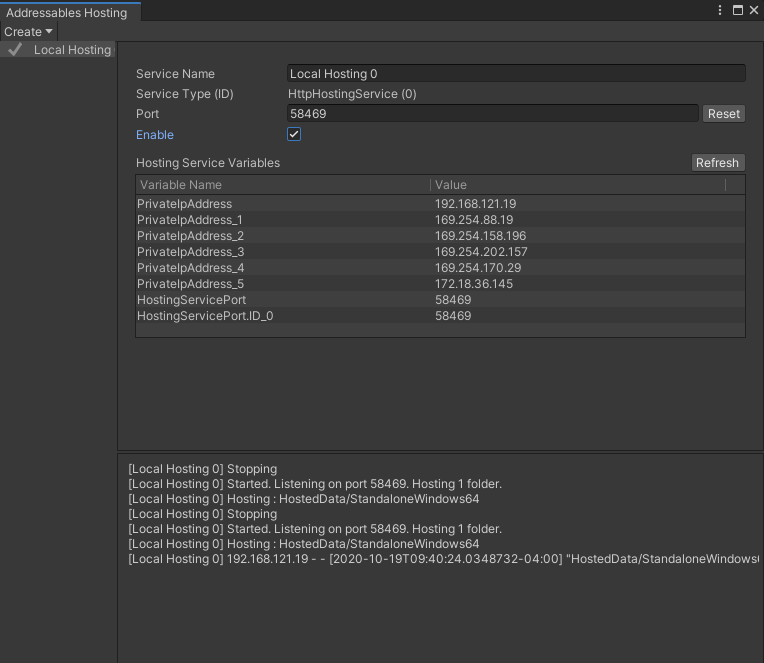
Task: Refresh the hosting service variables
Action: pos(717,163)
